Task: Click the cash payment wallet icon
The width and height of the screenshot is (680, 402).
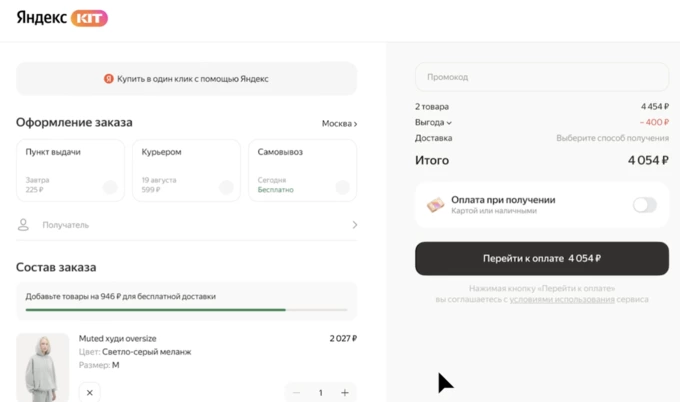Action: coord(435,205)
